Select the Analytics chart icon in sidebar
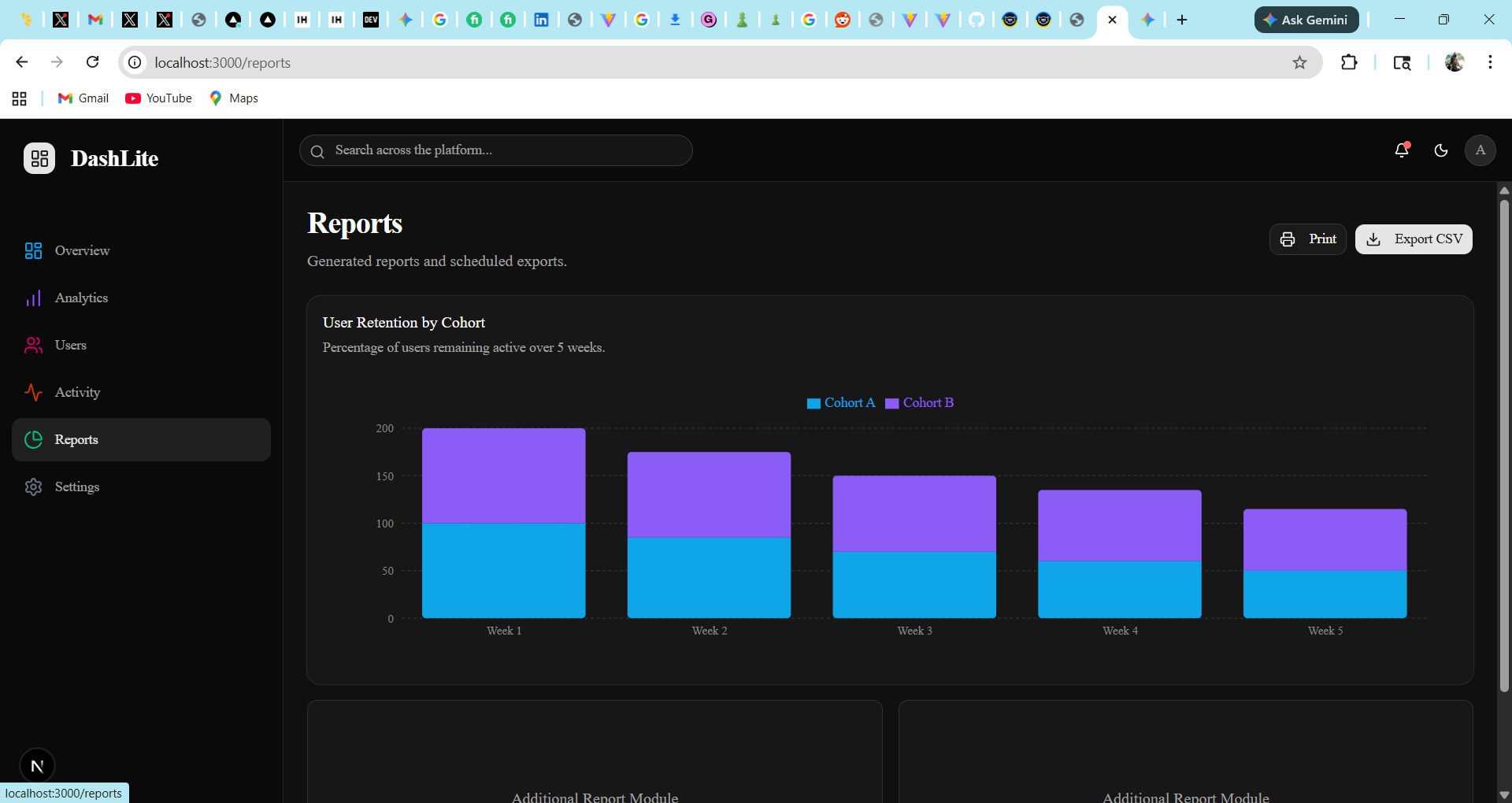 tap(32, 298)
